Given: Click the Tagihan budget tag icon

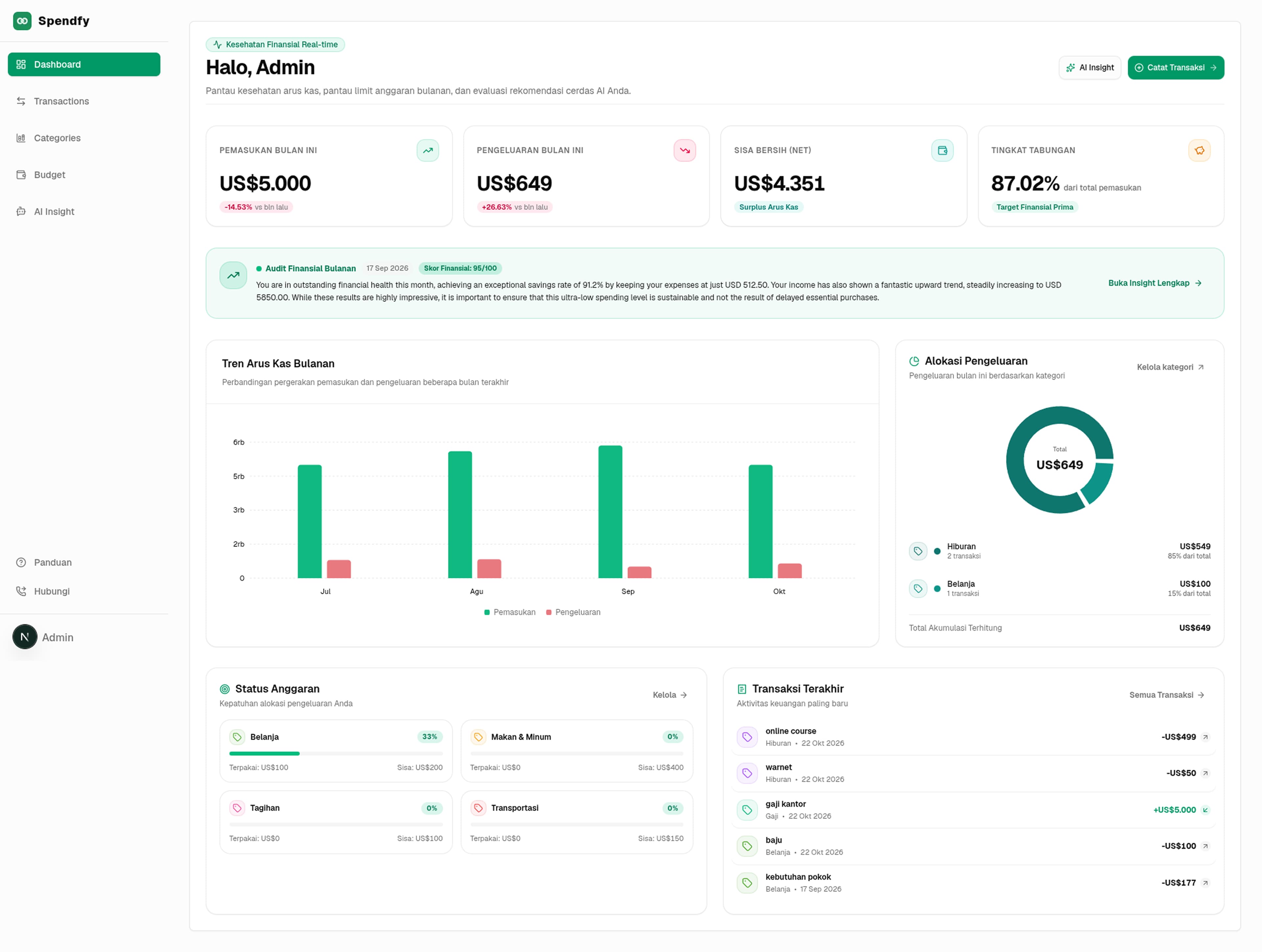Looking at the screenshot, I should (237, 808).
